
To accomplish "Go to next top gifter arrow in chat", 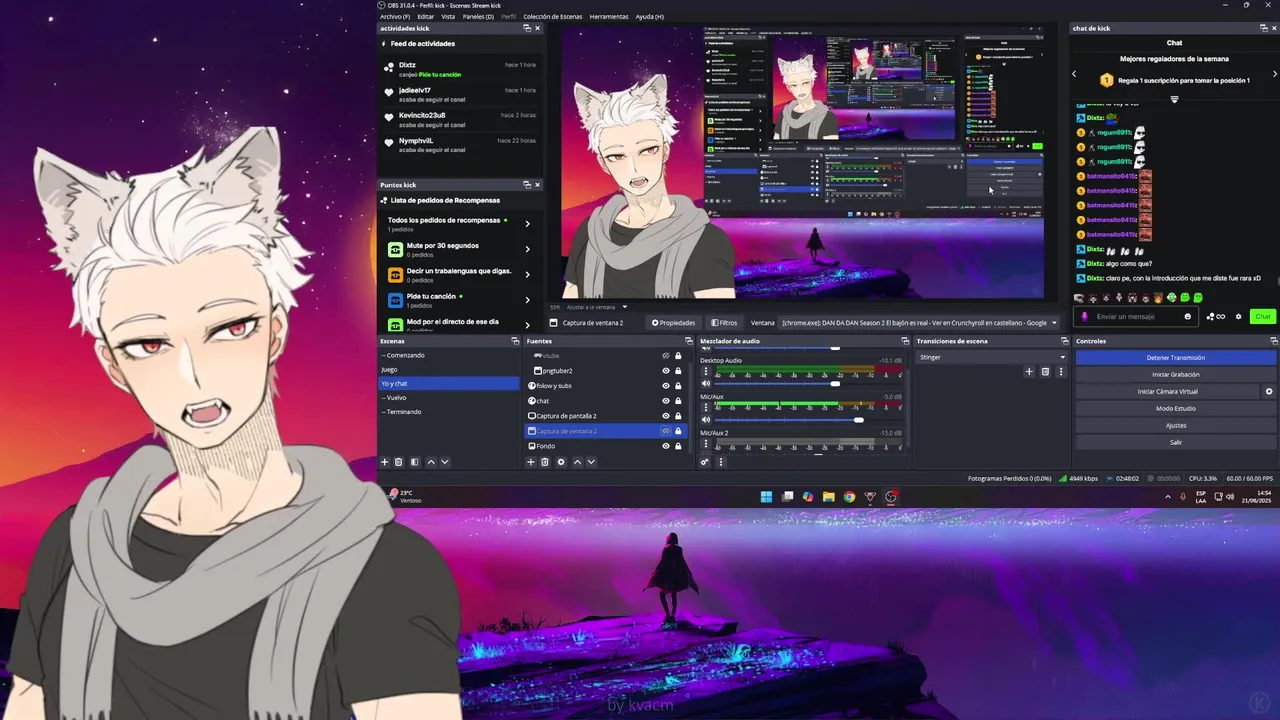I will (1274, 74).
